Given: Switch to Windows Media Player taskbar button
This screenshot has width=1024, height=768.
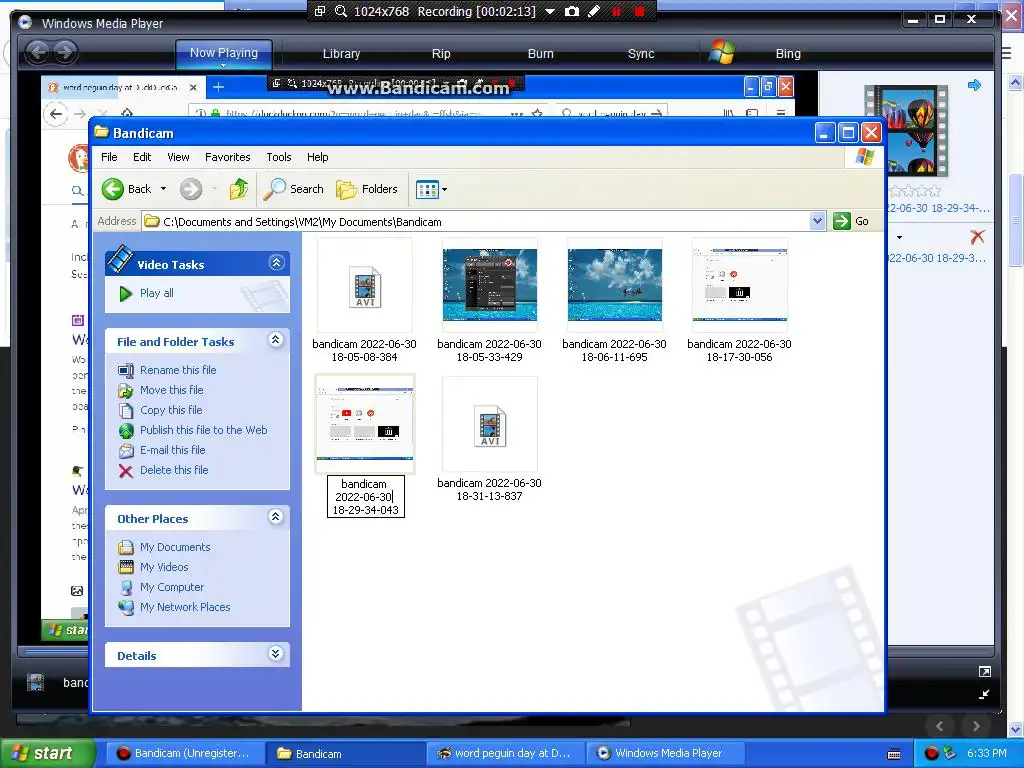Looking at the screenshot, I should 666,754.
